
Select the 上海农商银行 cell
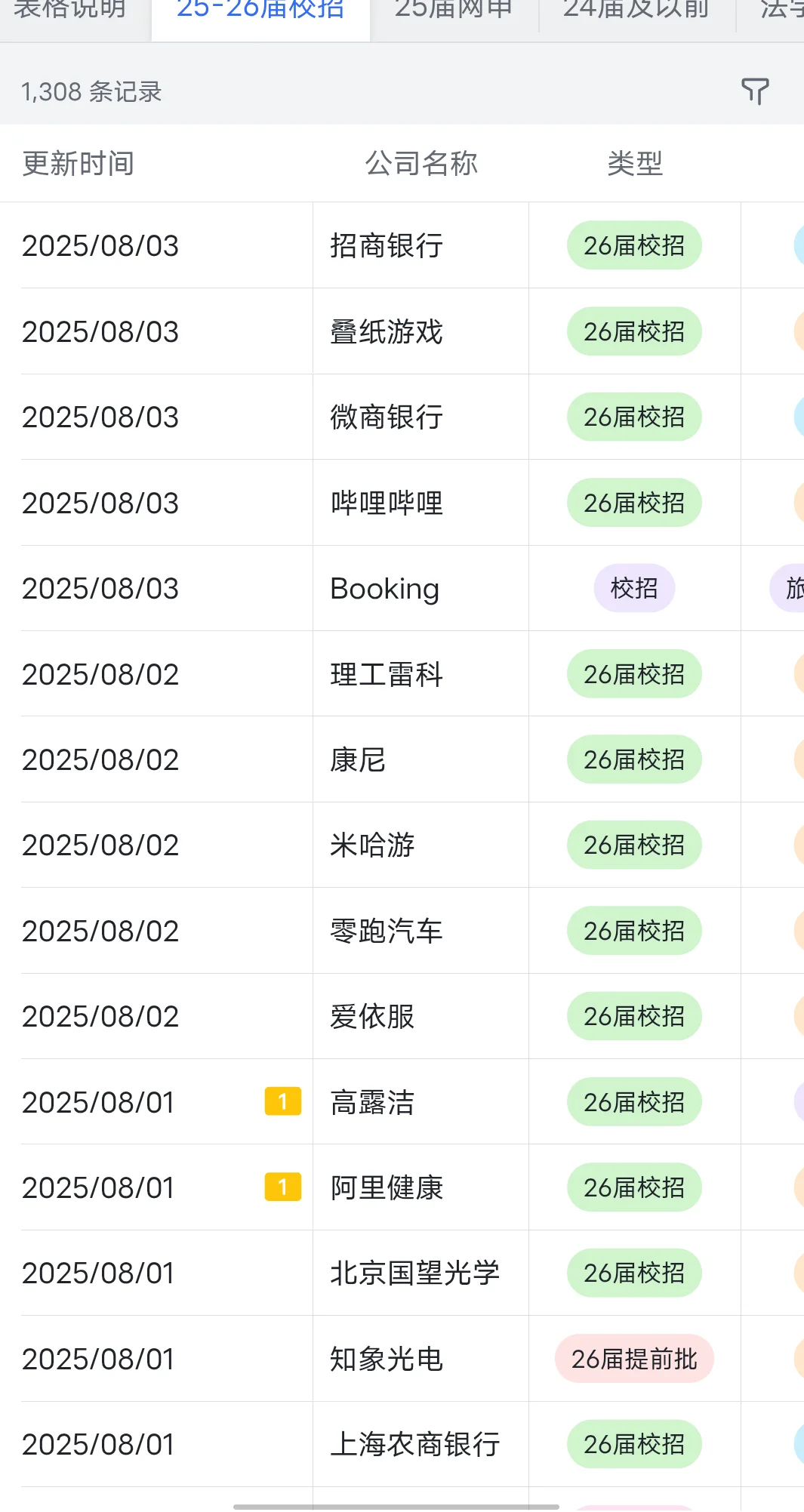(x=420, y=1444)
